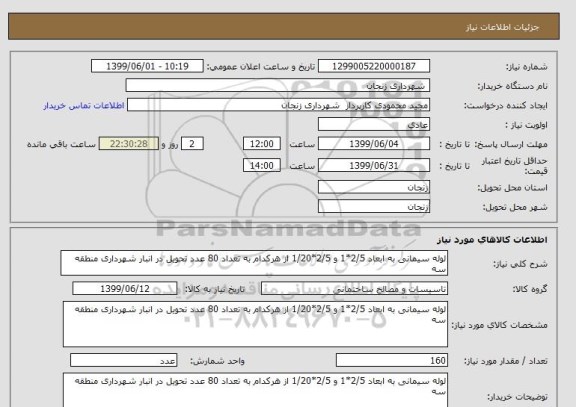The width and height of the screenshot is (576, 407).
Task: Click the شرح کلی نیاز label
Action: (520, 264)
